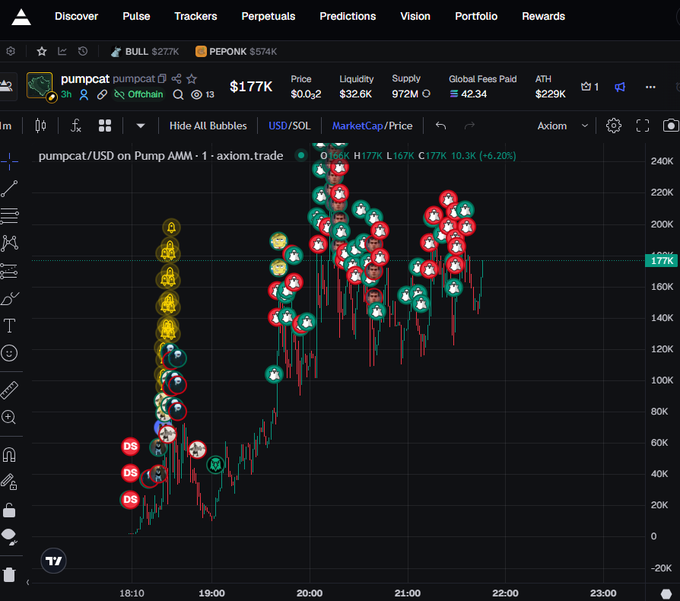Redo the chart action
The height and width of the screenshot is (601, 680).
click(469, 126)
